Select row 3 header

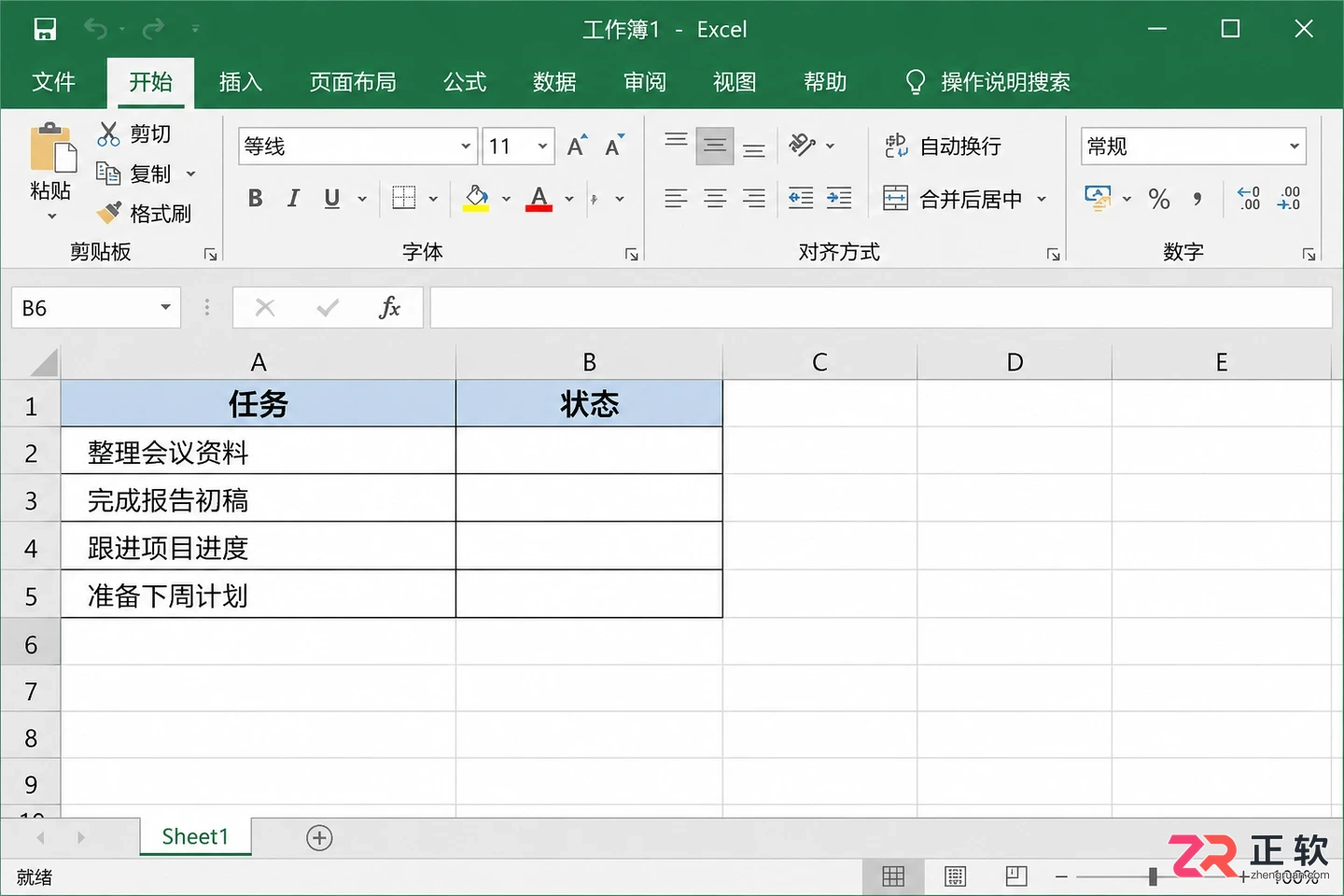31,500
